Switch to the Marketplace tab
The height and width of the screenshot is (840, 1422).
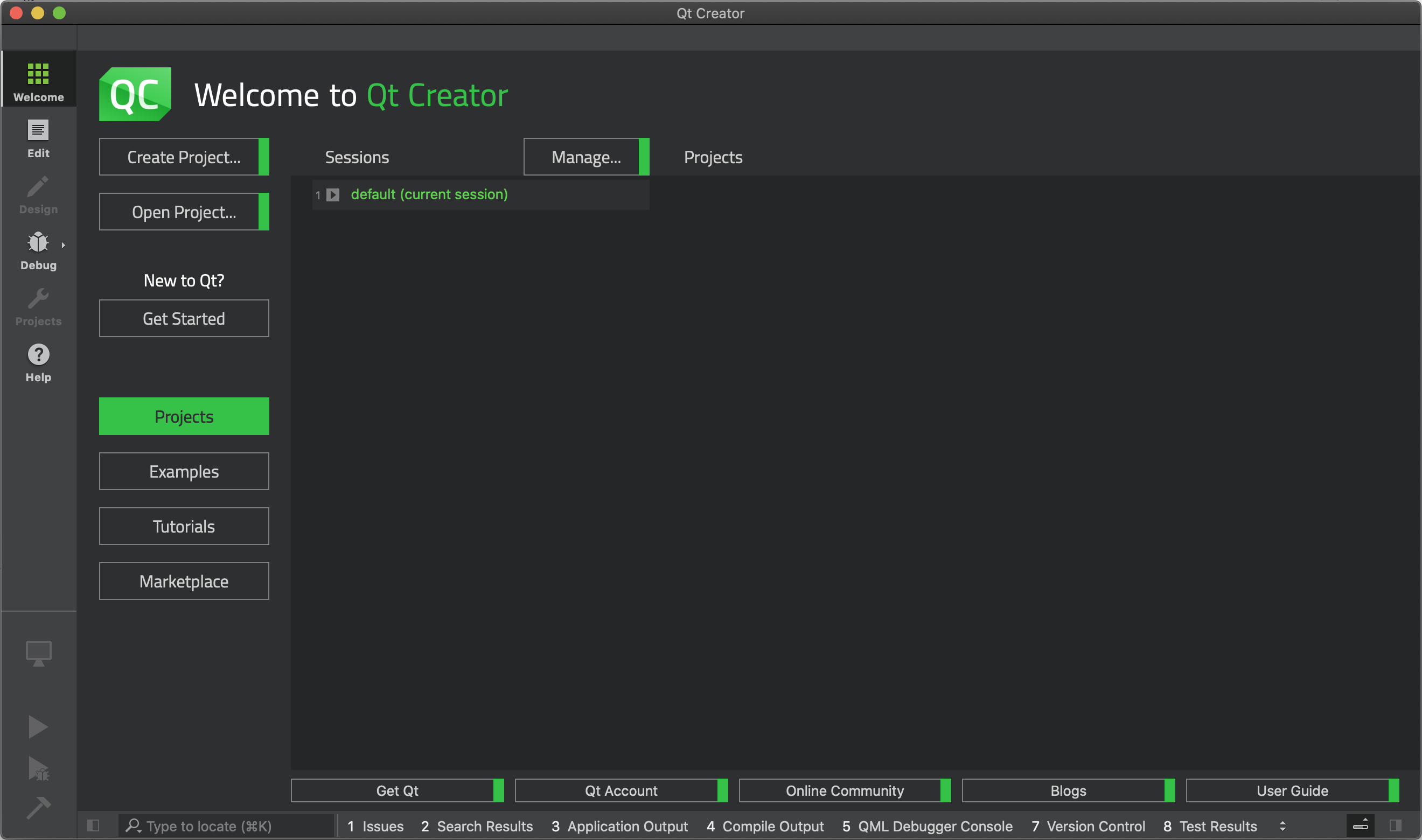click(x=184, y=581)
